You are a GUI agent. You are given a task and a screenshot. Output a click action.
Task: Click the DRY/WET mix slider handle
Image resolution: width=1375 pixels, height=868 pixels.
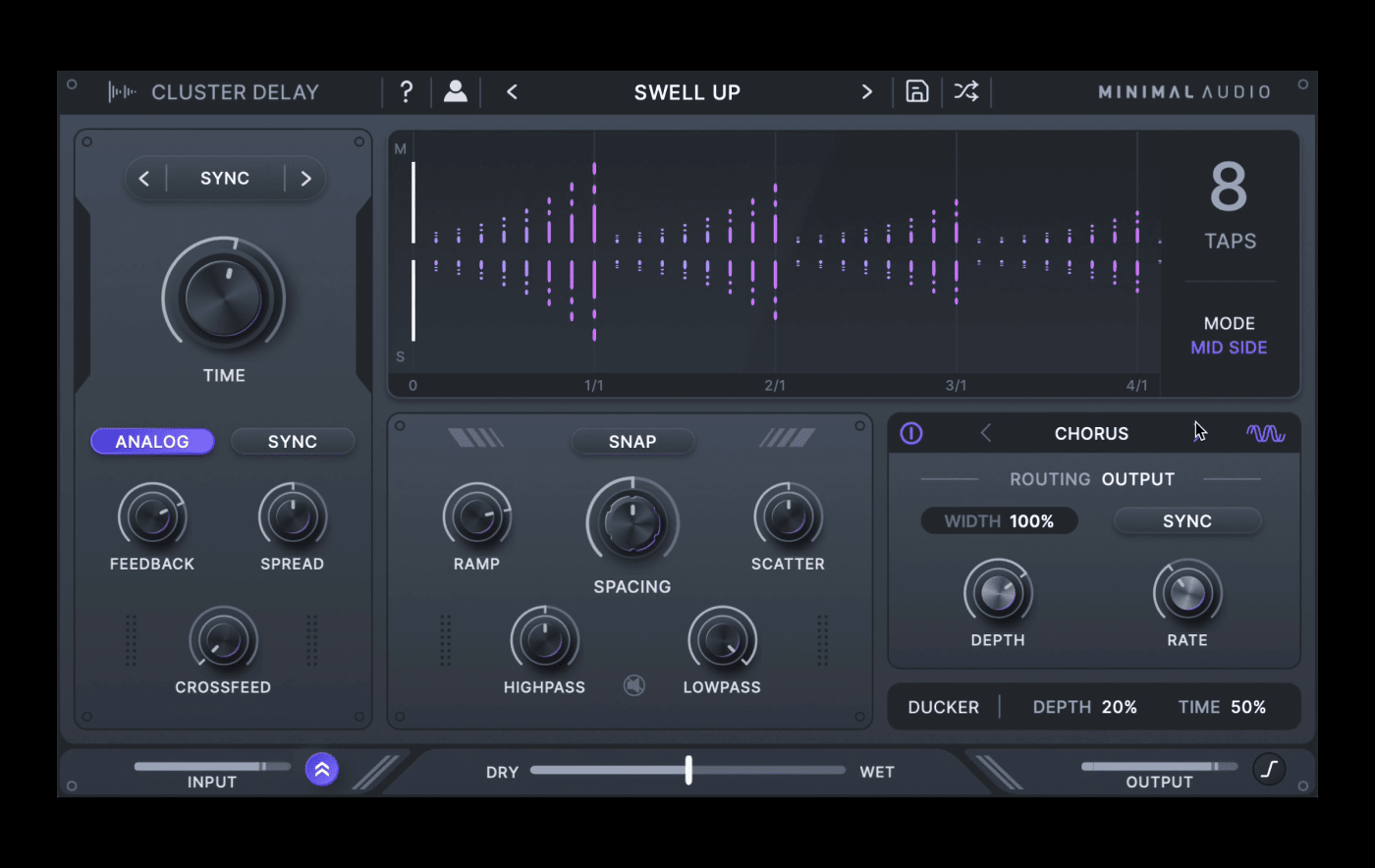(688, 770)
